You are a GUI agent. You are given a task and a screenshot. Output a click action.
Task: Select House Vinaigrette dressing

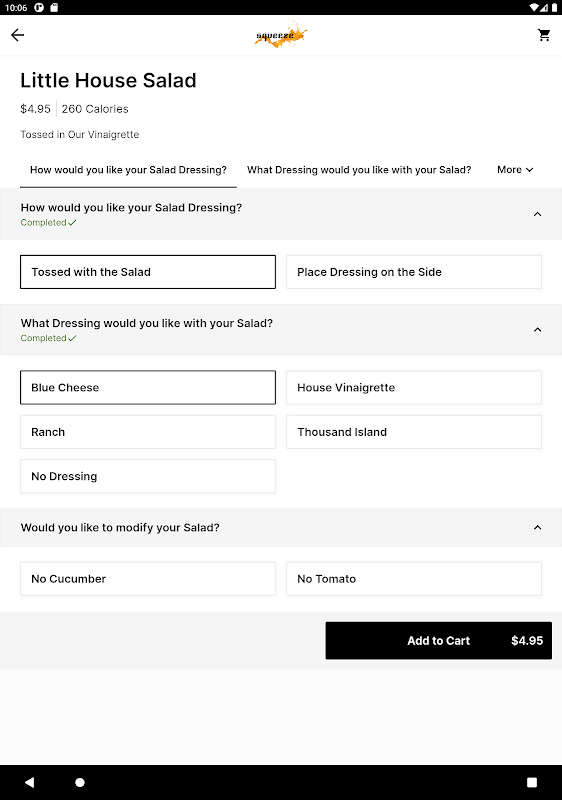[414, 387]
